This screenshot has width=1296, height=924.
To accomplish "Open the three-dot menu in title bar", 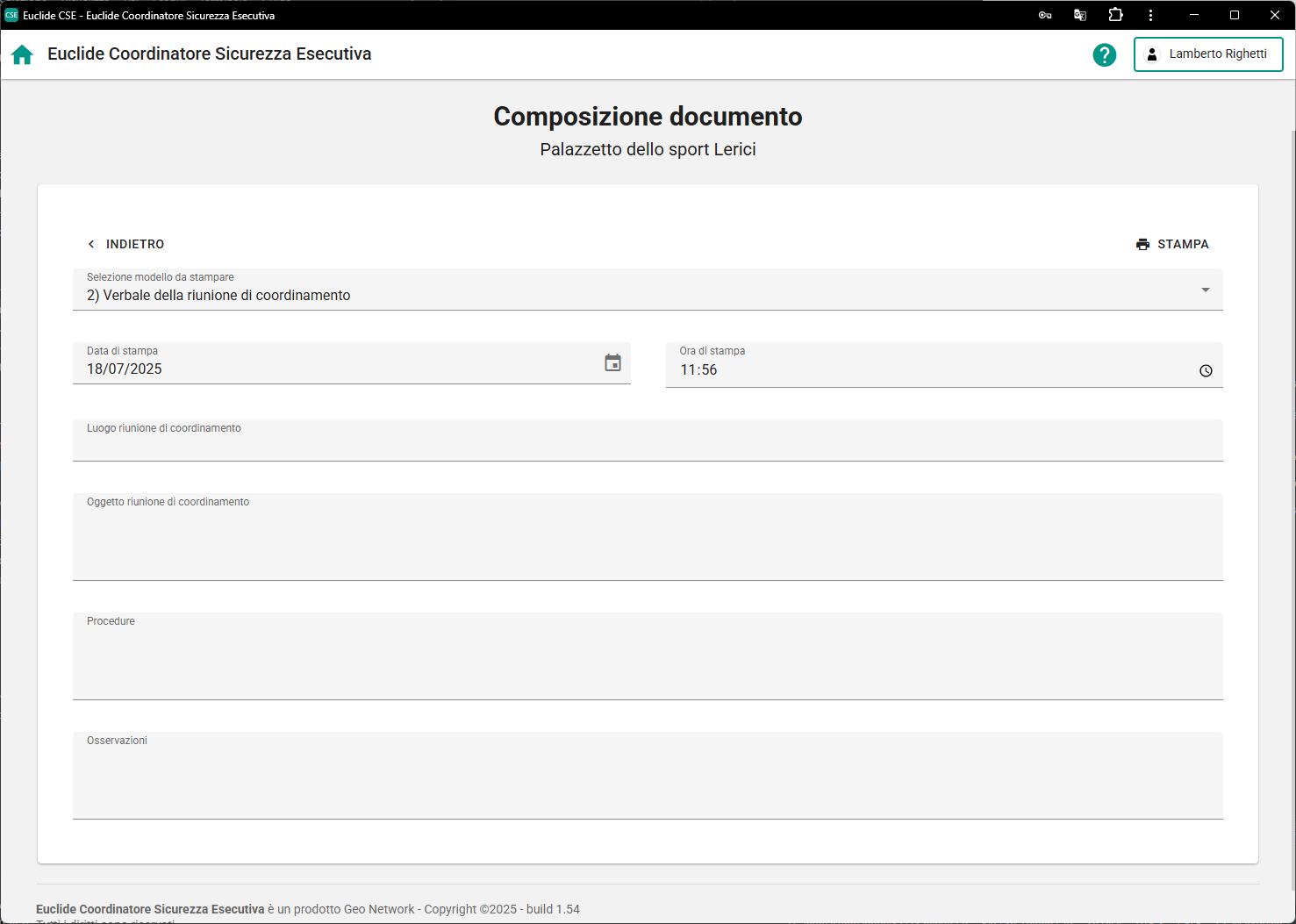I will pos(1150,15).
